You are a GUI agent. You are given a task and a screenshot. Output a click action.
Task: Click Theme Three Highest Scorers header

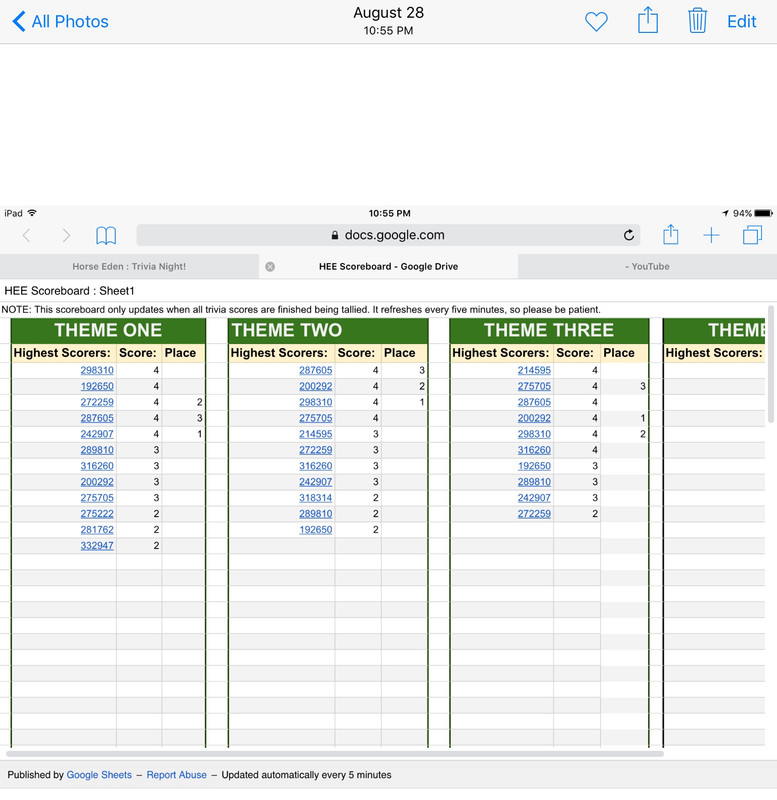tap(500, 353)
